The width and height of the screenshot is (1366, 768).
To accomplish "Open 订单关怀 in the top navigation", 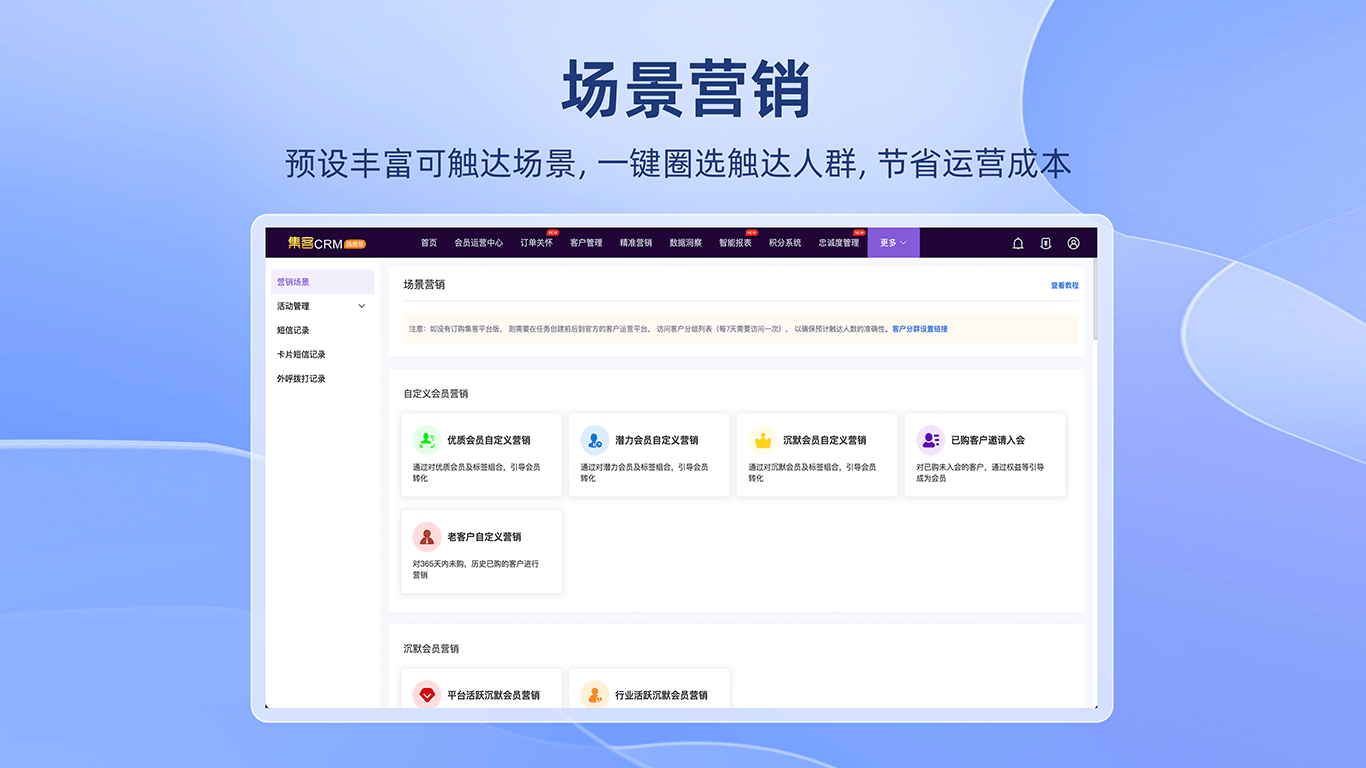I will point(536,243).
